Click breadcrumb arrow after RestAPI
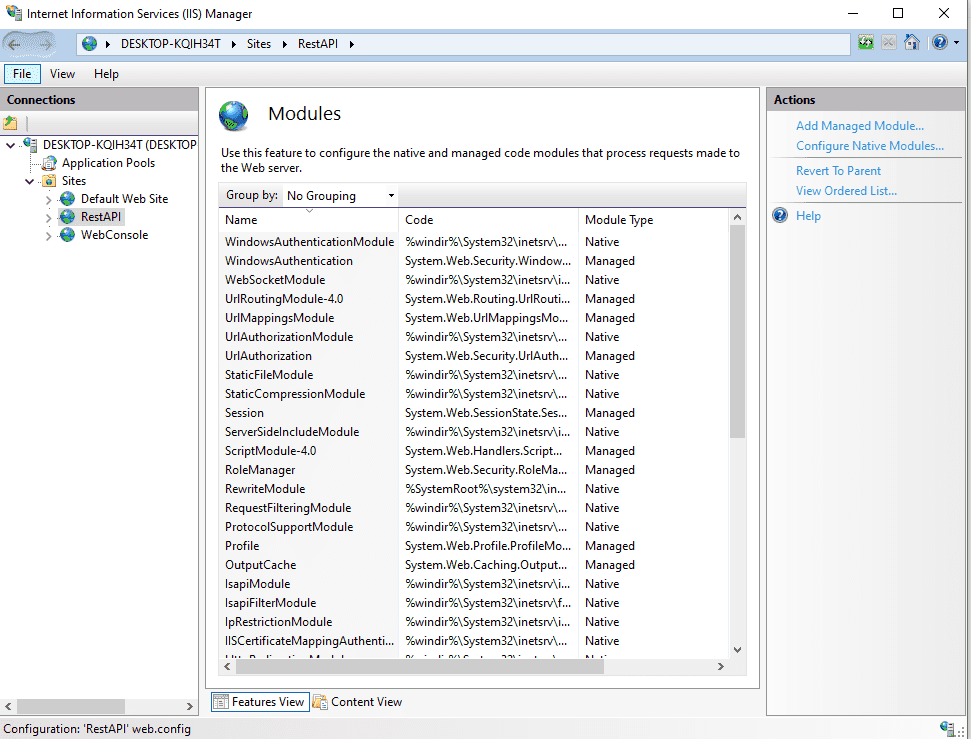The height and width of the screenshot is (739, 971). [x=352, y=44]
